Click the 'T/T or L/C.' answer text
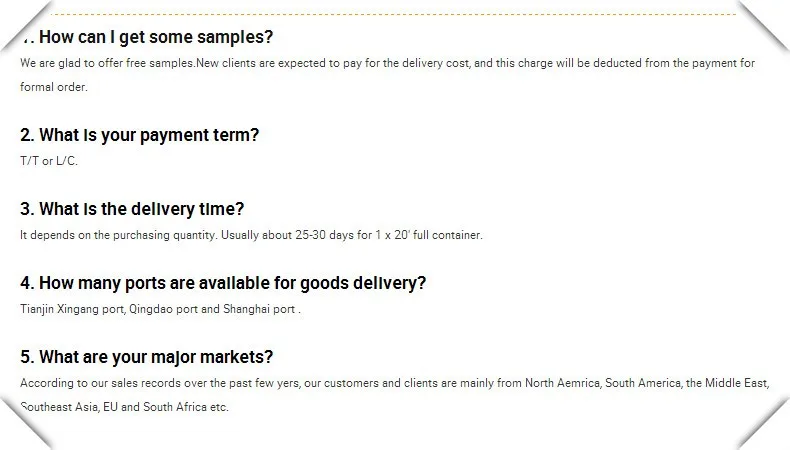 click(49, 161)
